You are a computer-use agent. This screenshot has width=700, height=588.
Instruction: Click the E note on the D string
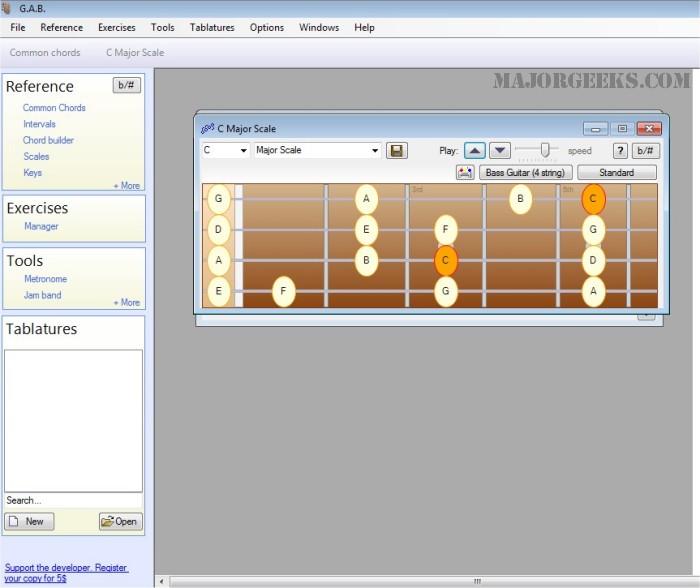366,229
